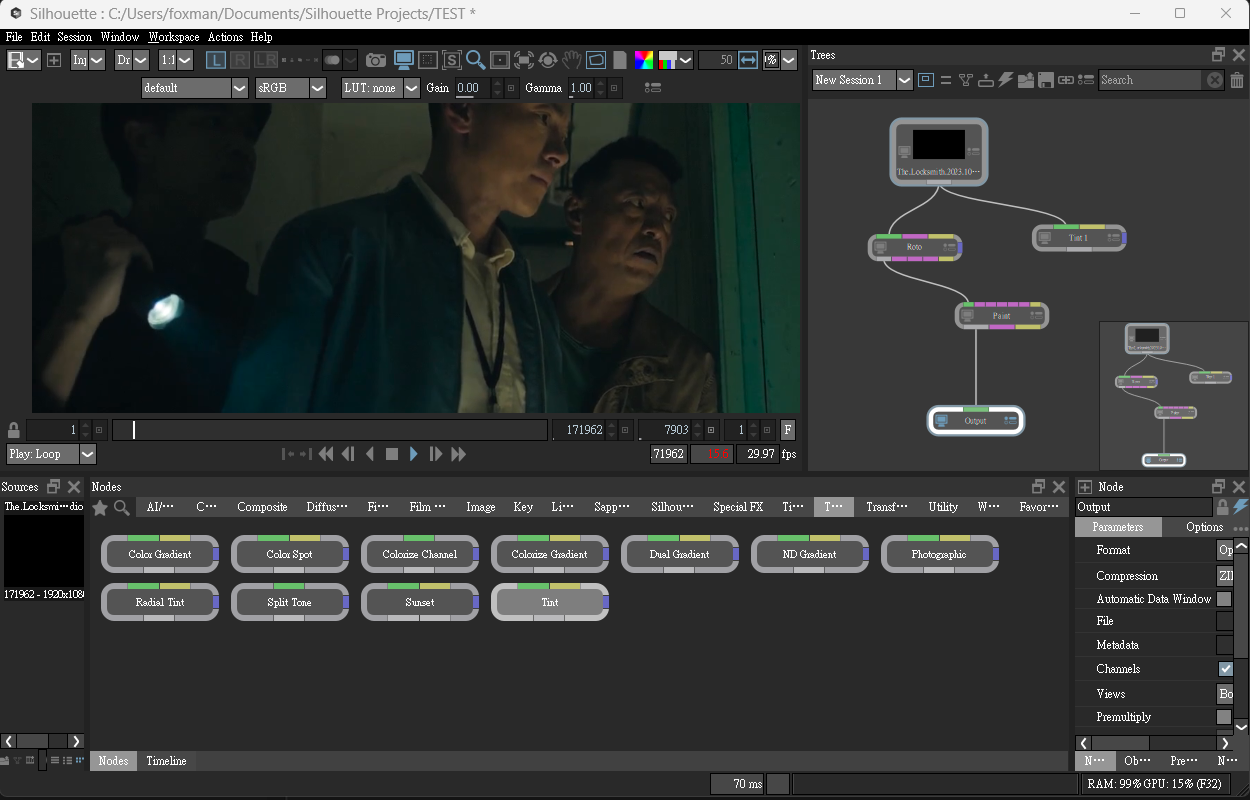The width and height of the screenshot is (1250, 800).
Task: Select the hand pan tool icon
Action: (x=571, y=60)
